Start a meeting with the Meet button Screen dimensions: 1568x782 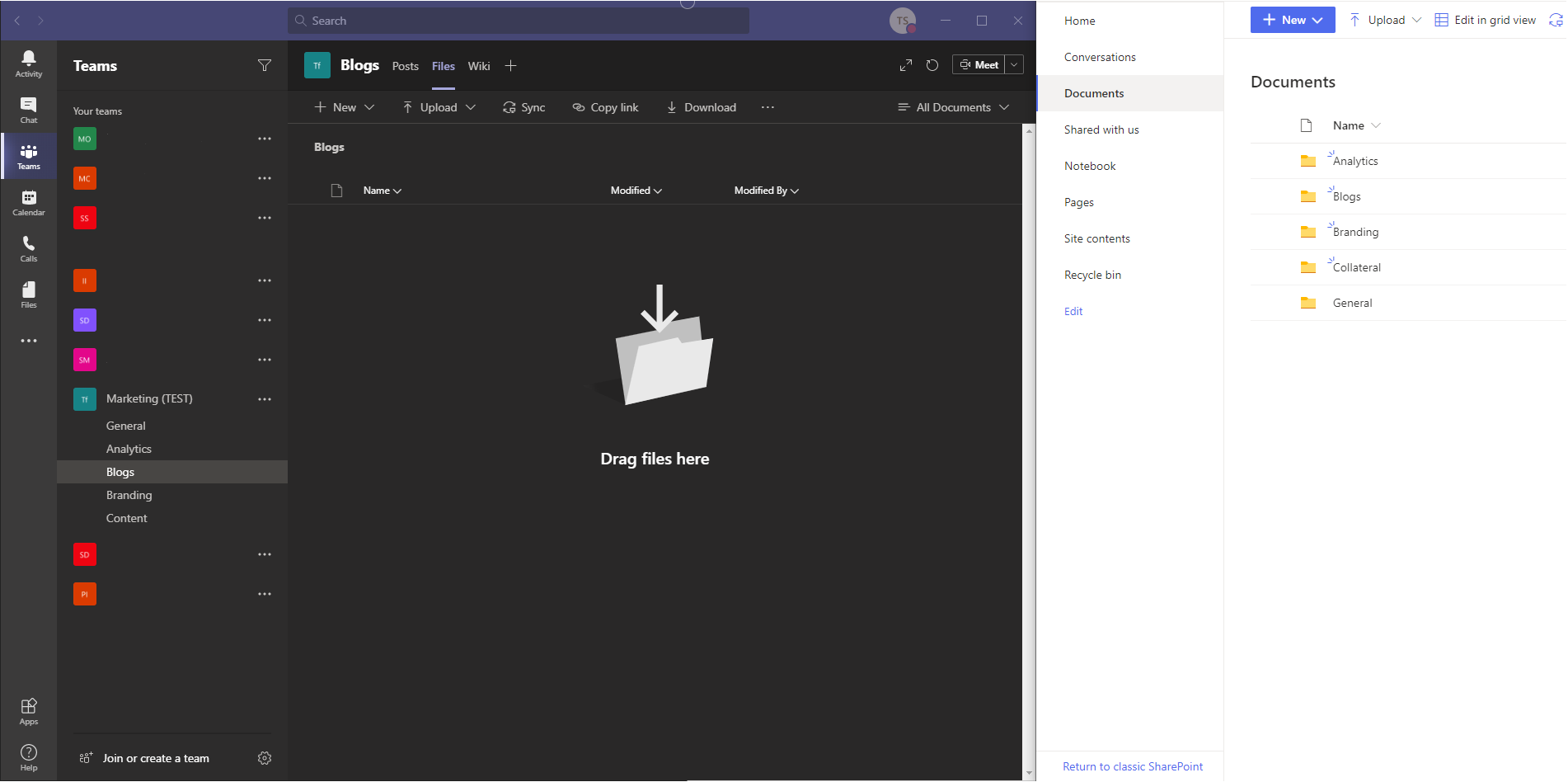(x=980, y=64)
